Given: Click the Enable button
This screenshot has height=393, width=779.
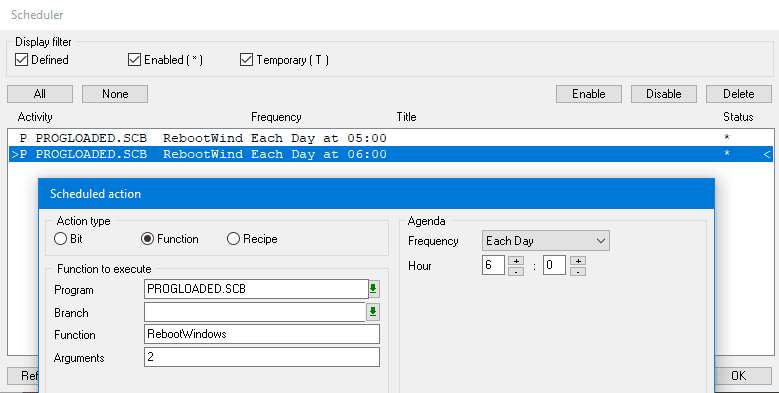Looking at the screenshot, I should 589,94.
